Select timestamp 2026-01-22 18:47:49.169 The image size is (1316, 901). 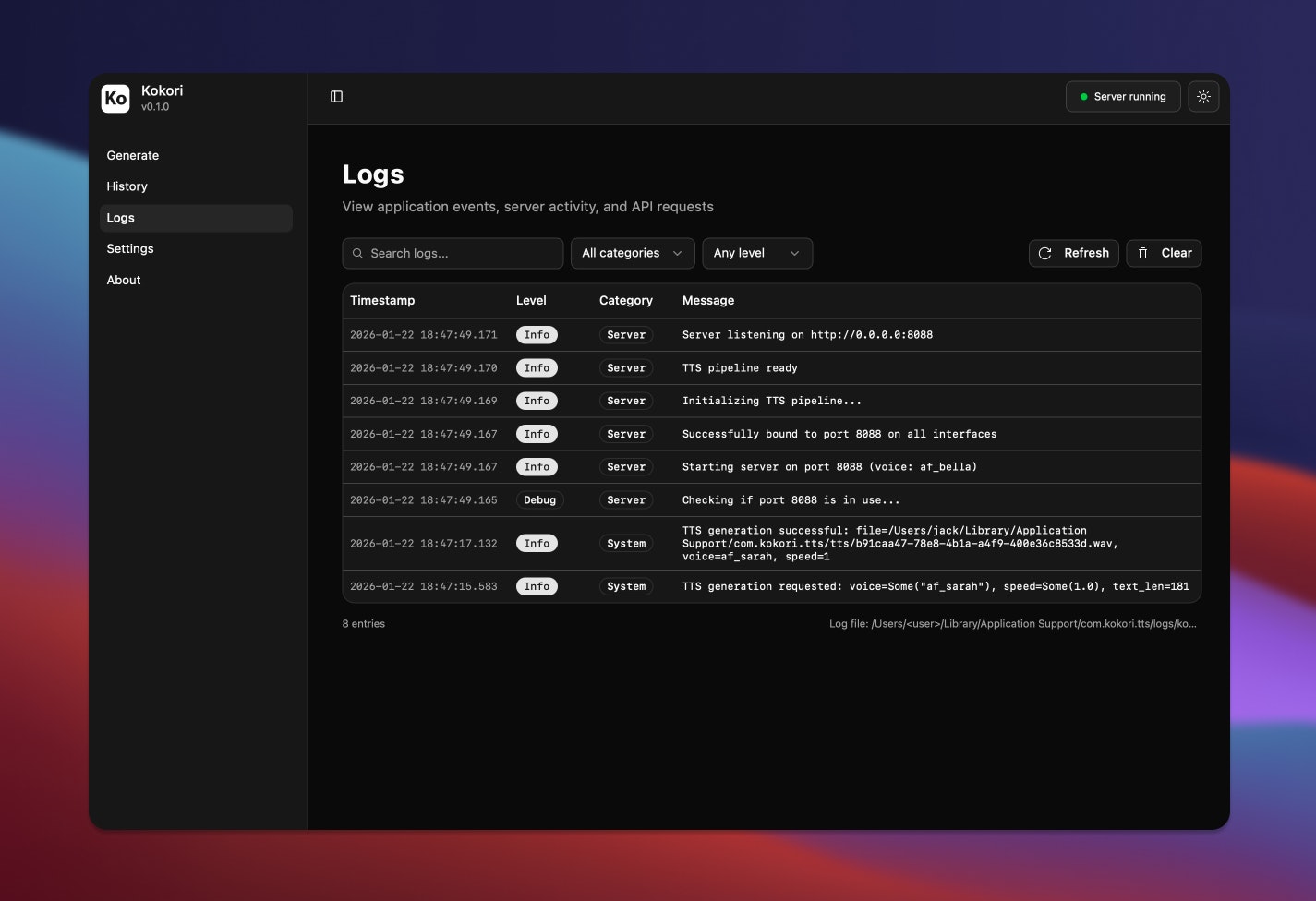click(x=424, y=402)
